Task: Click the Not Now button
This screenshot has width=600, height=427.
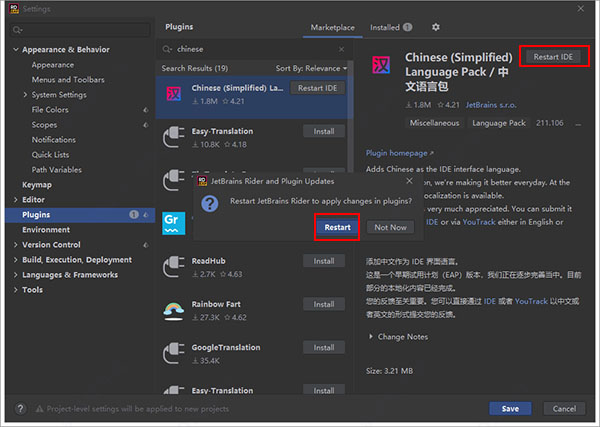Action: [x=390, y=227]
